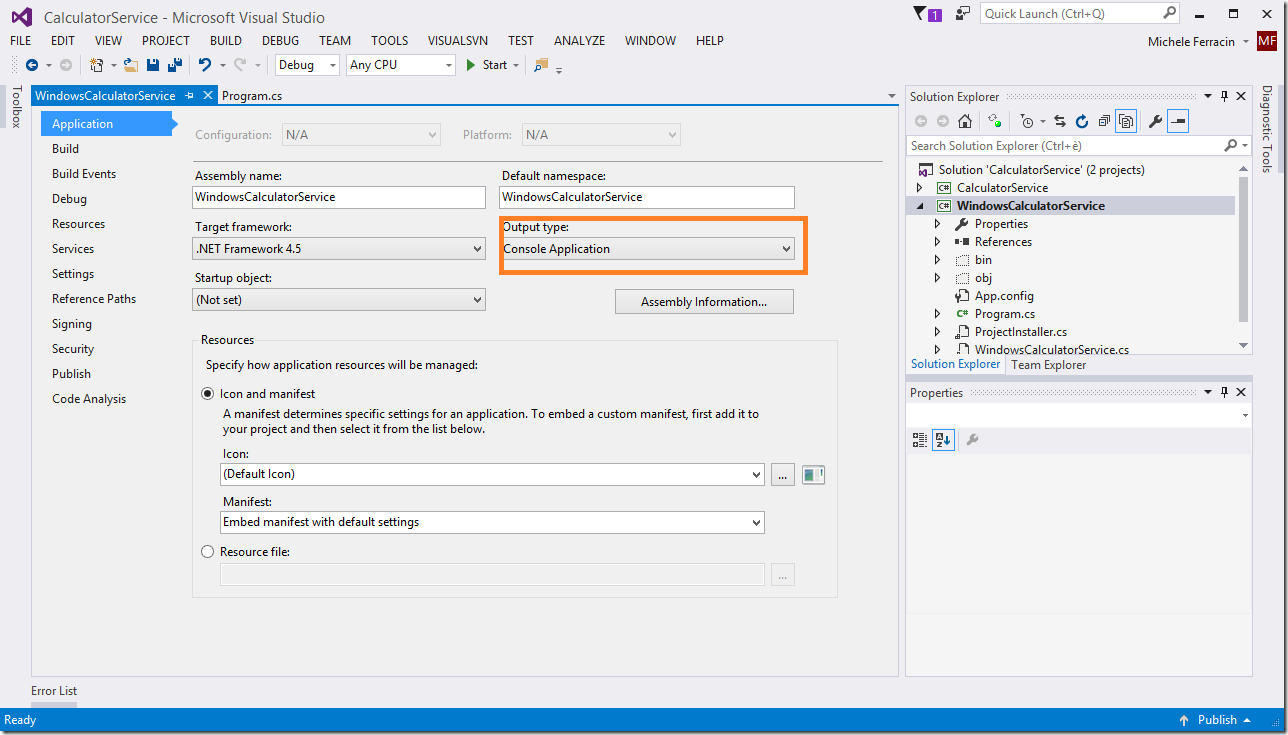Image resolution: width=1288 pixels, height=735 pixels.
Task: Switch to the Program.cs tab
Action: pos(251,96)
